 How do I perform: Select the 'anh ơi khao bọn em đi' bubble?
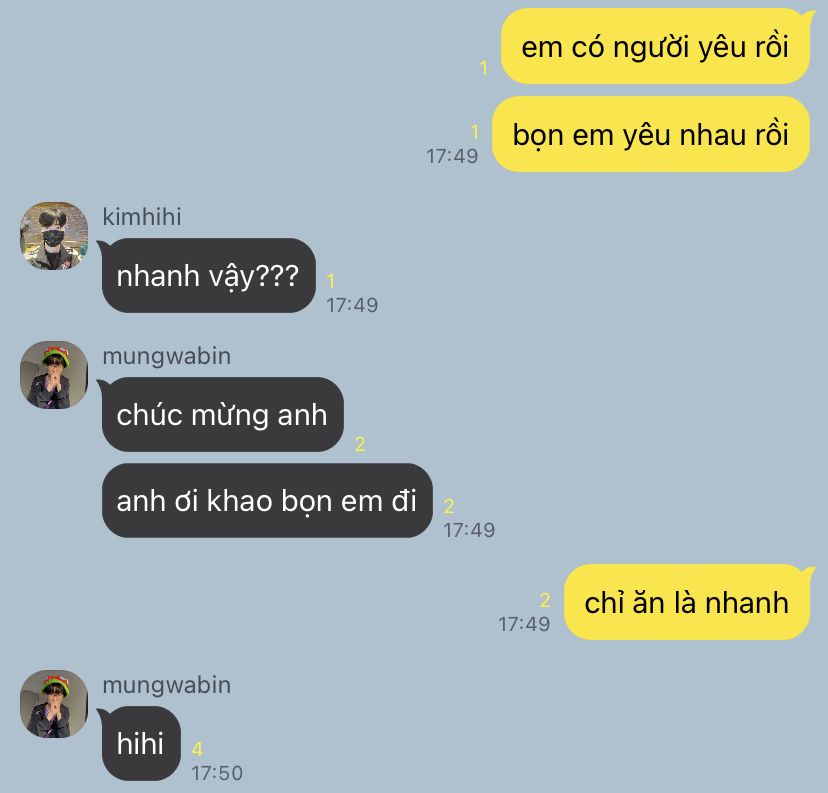267,501
